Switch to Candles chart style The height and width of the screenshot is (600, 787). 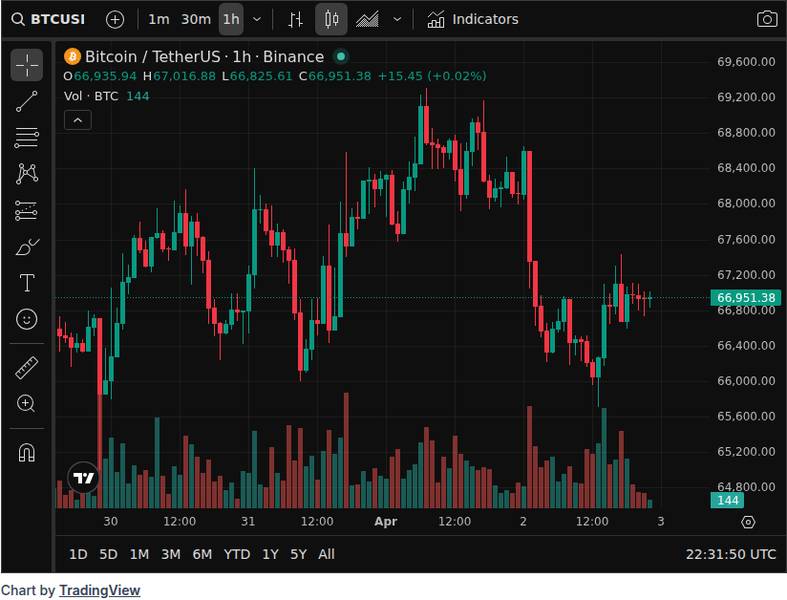[x=331, y=20]
